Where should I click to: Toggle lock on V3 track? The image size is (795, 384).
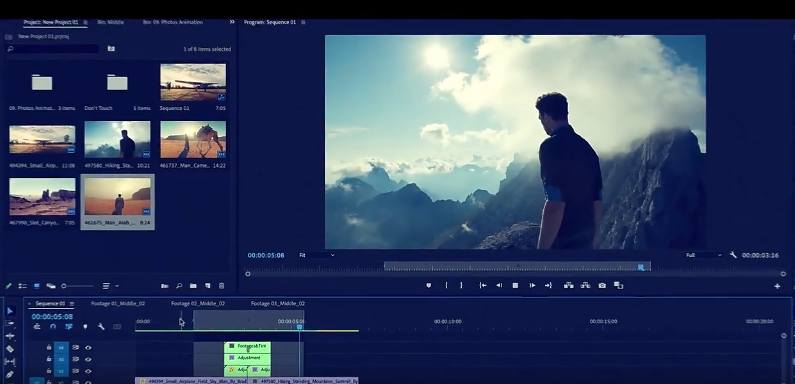pos(49,359)
